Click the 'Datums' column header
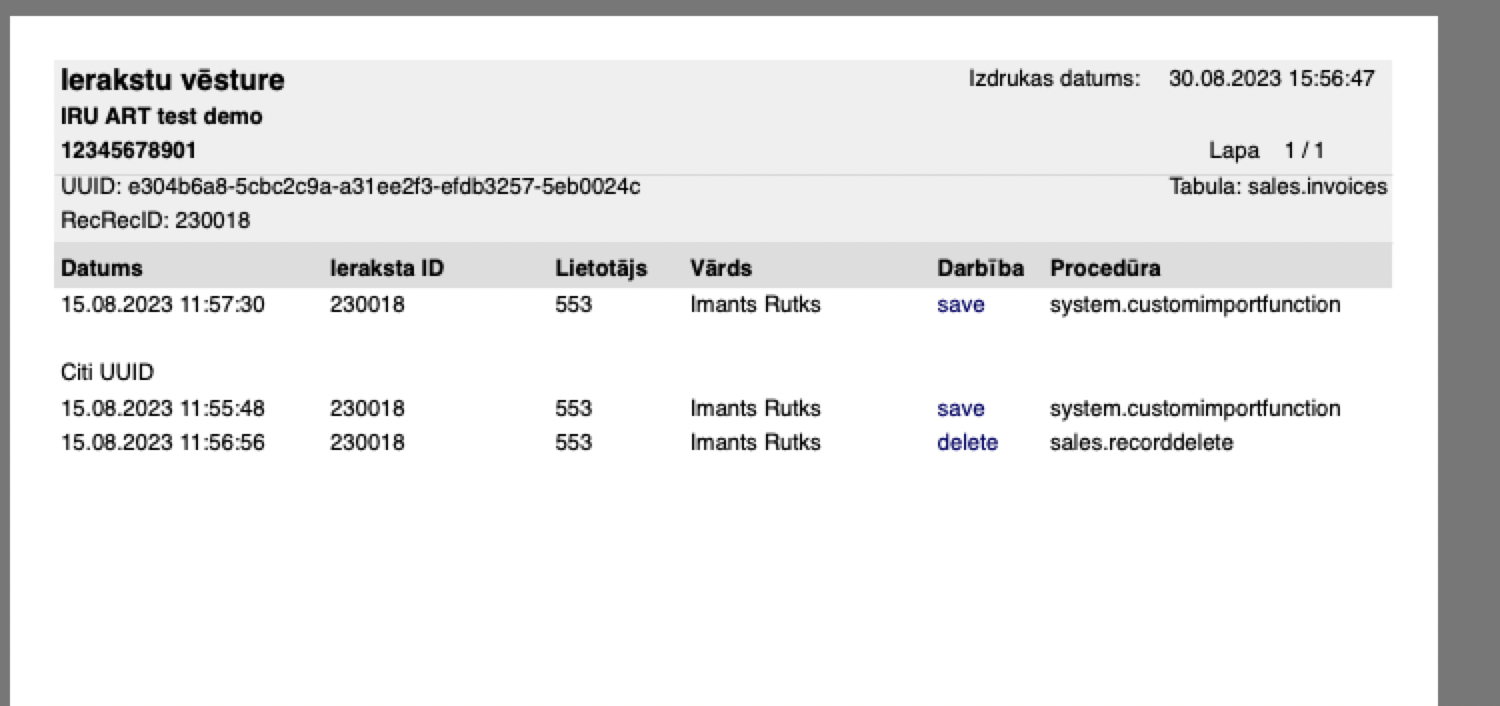 click(x=102, y=268)
